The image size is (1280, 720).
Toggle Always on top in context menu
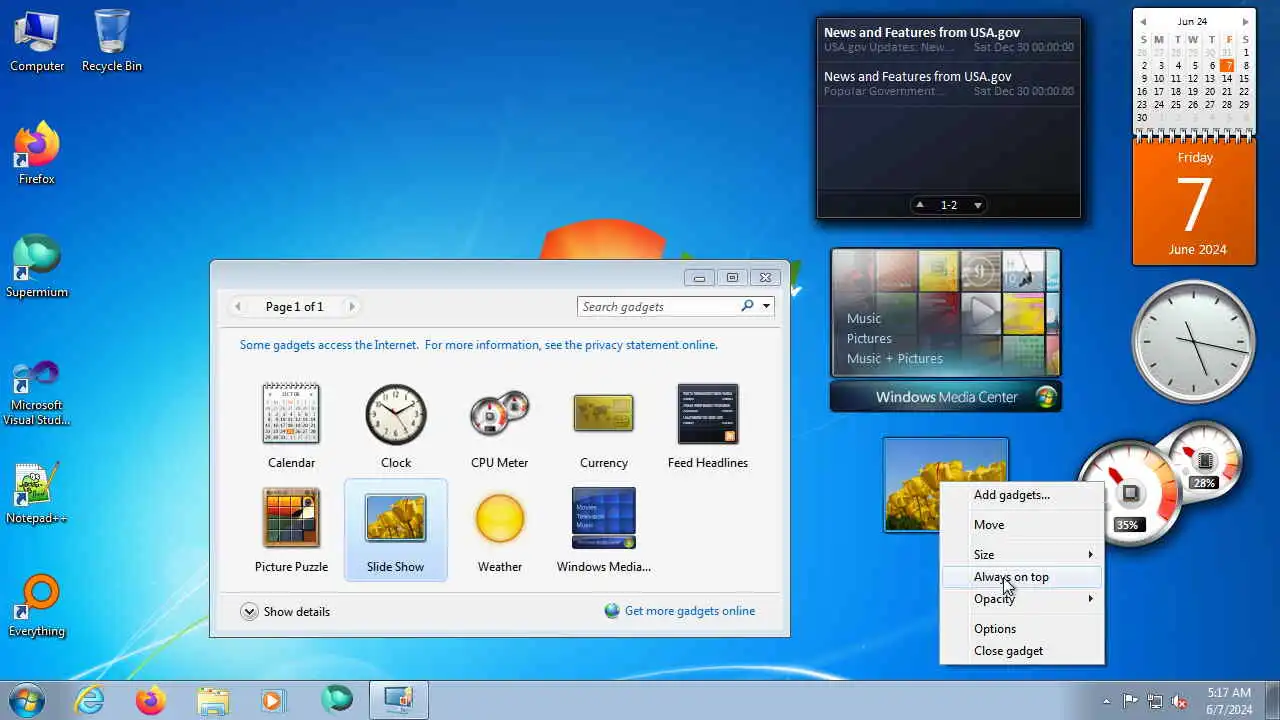[1022, 577]
